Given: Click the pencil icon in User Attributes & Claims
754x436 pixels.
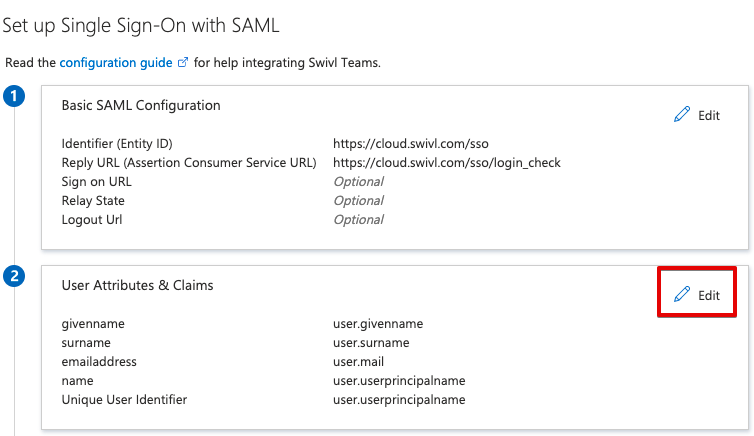Looking at the screenshot, I should coord(682,294).
